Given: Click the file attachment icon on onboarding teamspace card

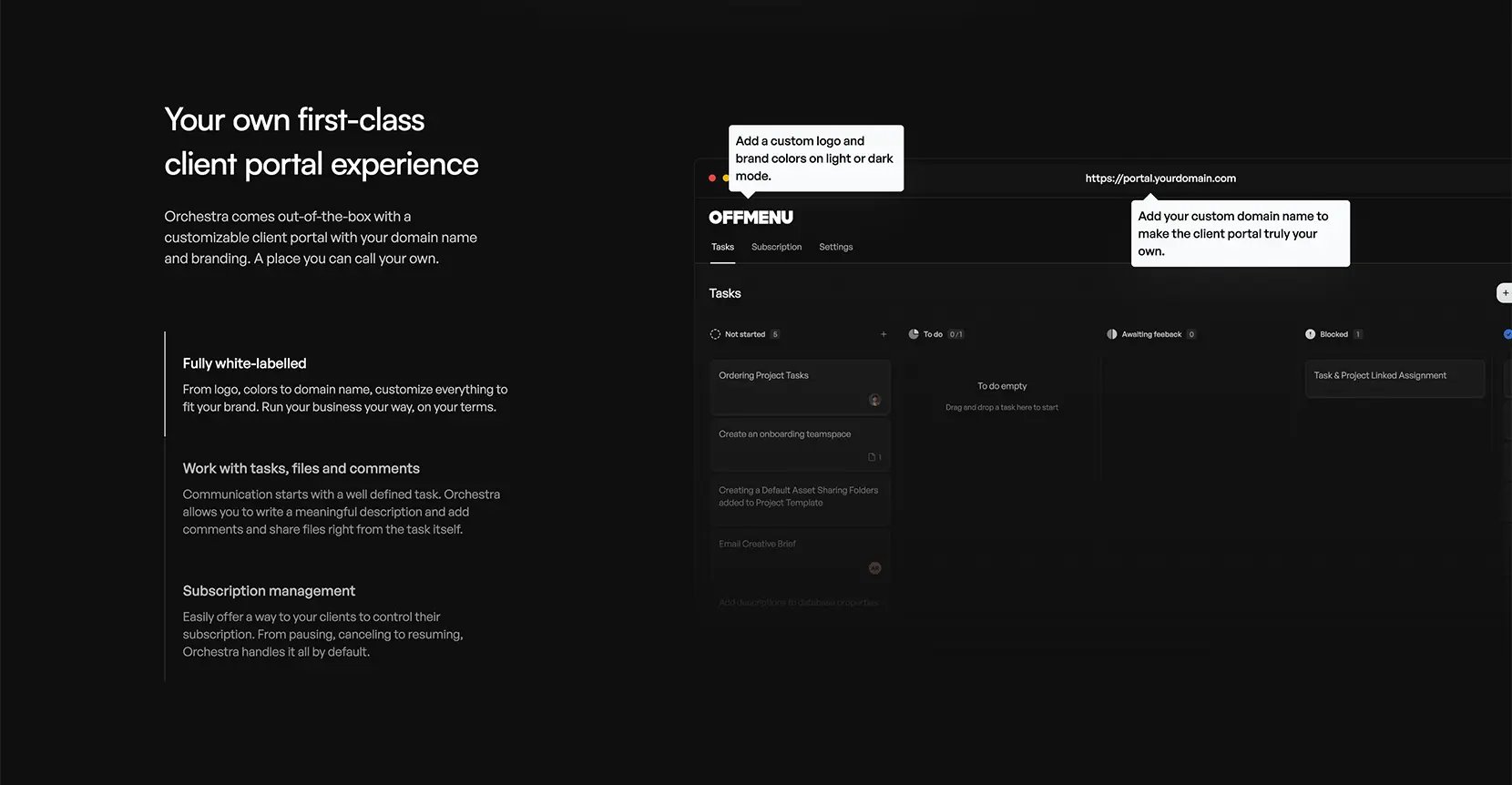Looking at the screenshot, I should click(x=872, y=457).
